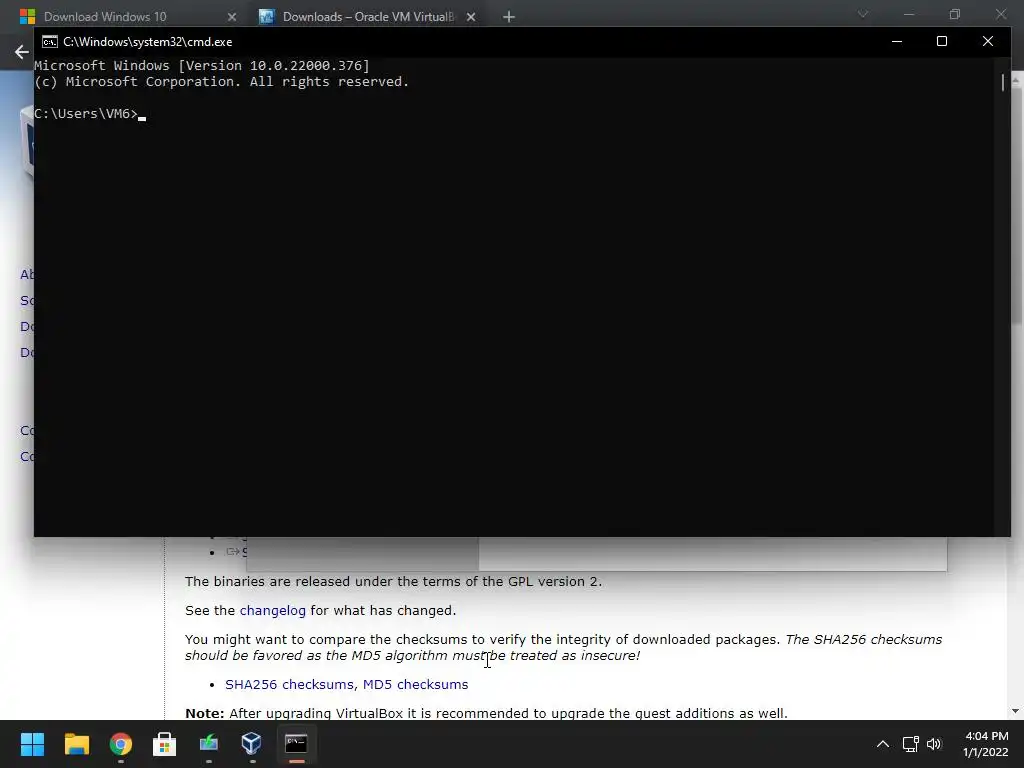Click the Command Prompt scrollbar thumb
Viewport: 1024px width, 768px height.
(1002, 82)
